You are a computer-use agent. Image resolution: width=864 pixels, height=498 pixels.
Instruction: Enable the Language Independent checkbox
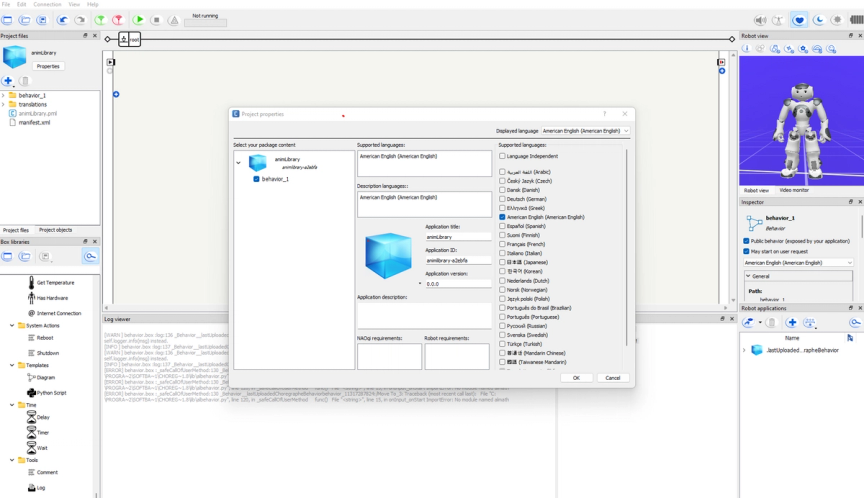tap(502, 156)
